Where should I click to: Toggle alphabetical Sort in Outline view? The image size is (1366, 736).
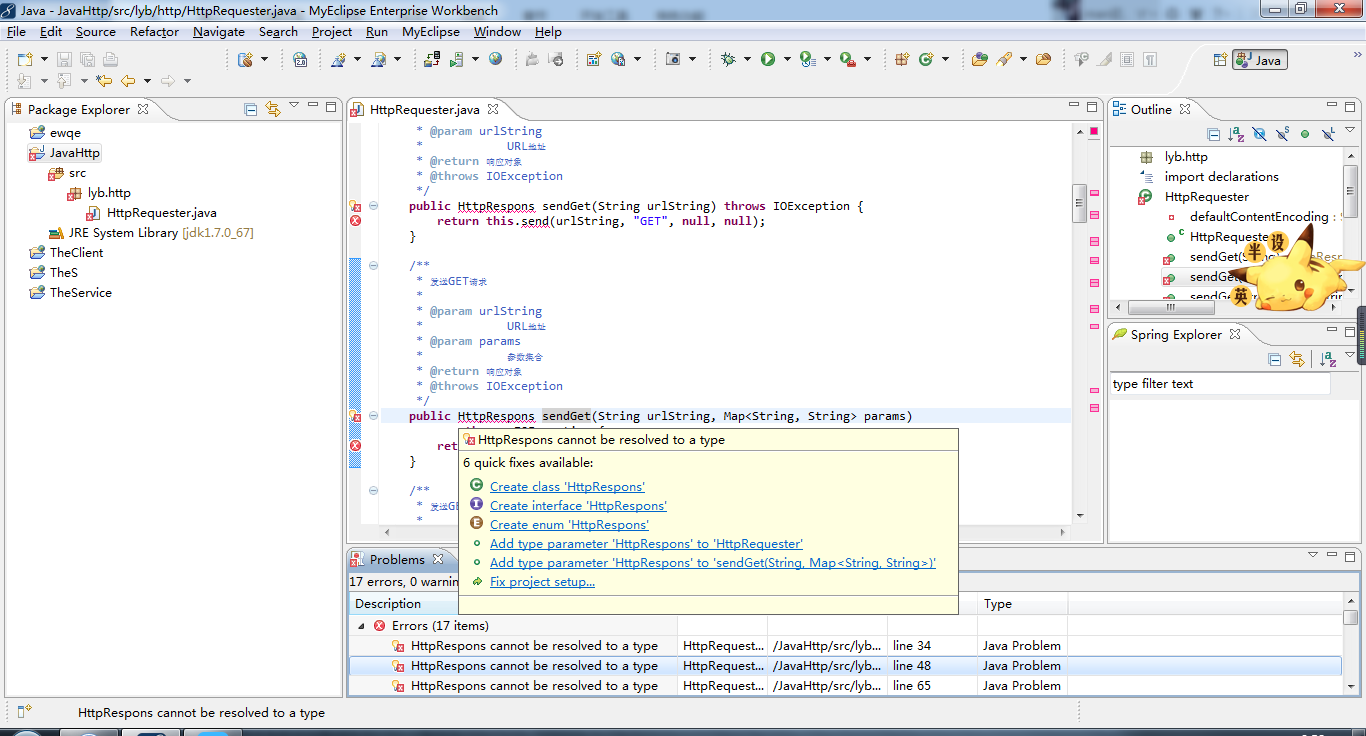pyautogui.click(x=1237, y=134)
